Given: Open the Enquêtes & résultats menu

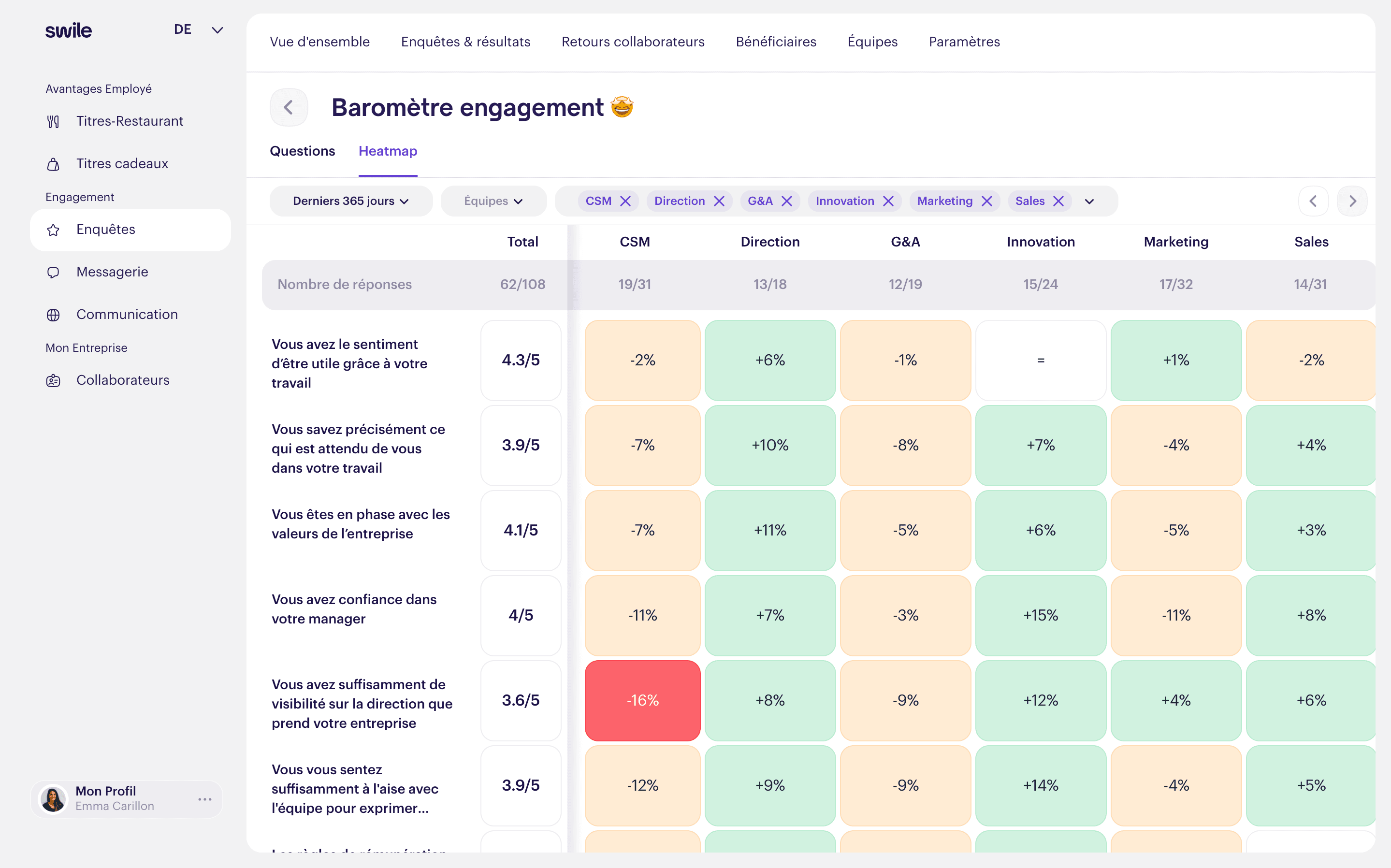Looking at the screenshot, I should (465, 42).
